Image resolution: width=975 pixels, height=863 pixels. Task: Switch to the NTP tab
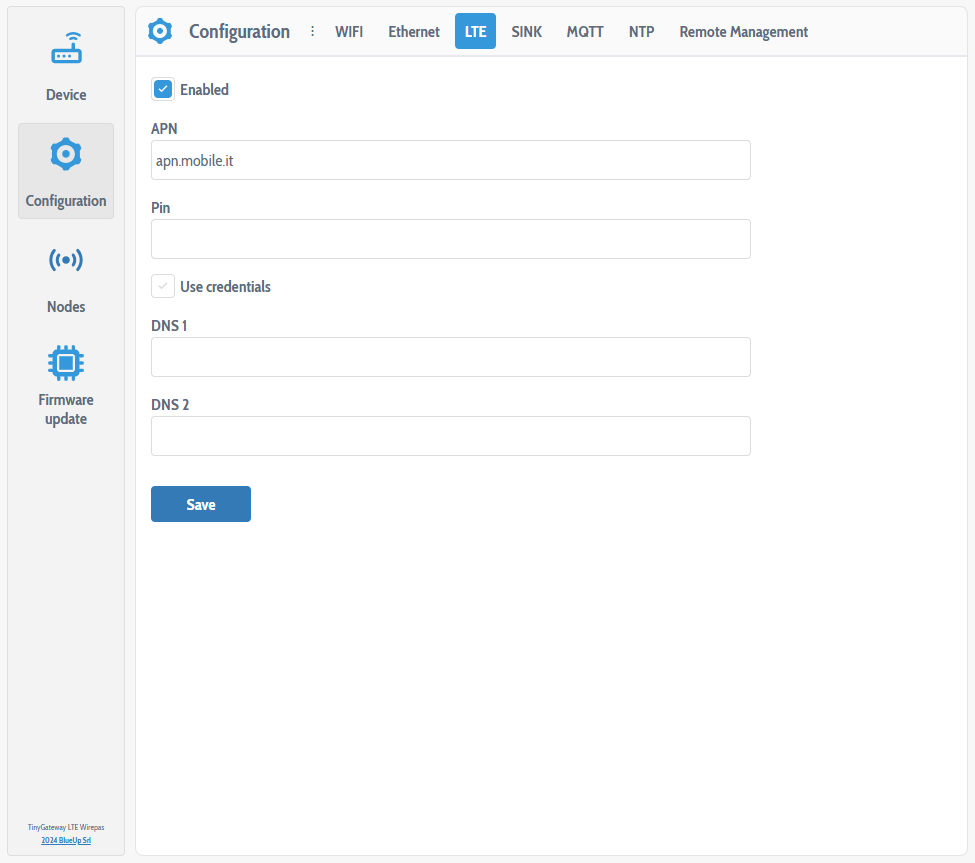coord(642,32)
